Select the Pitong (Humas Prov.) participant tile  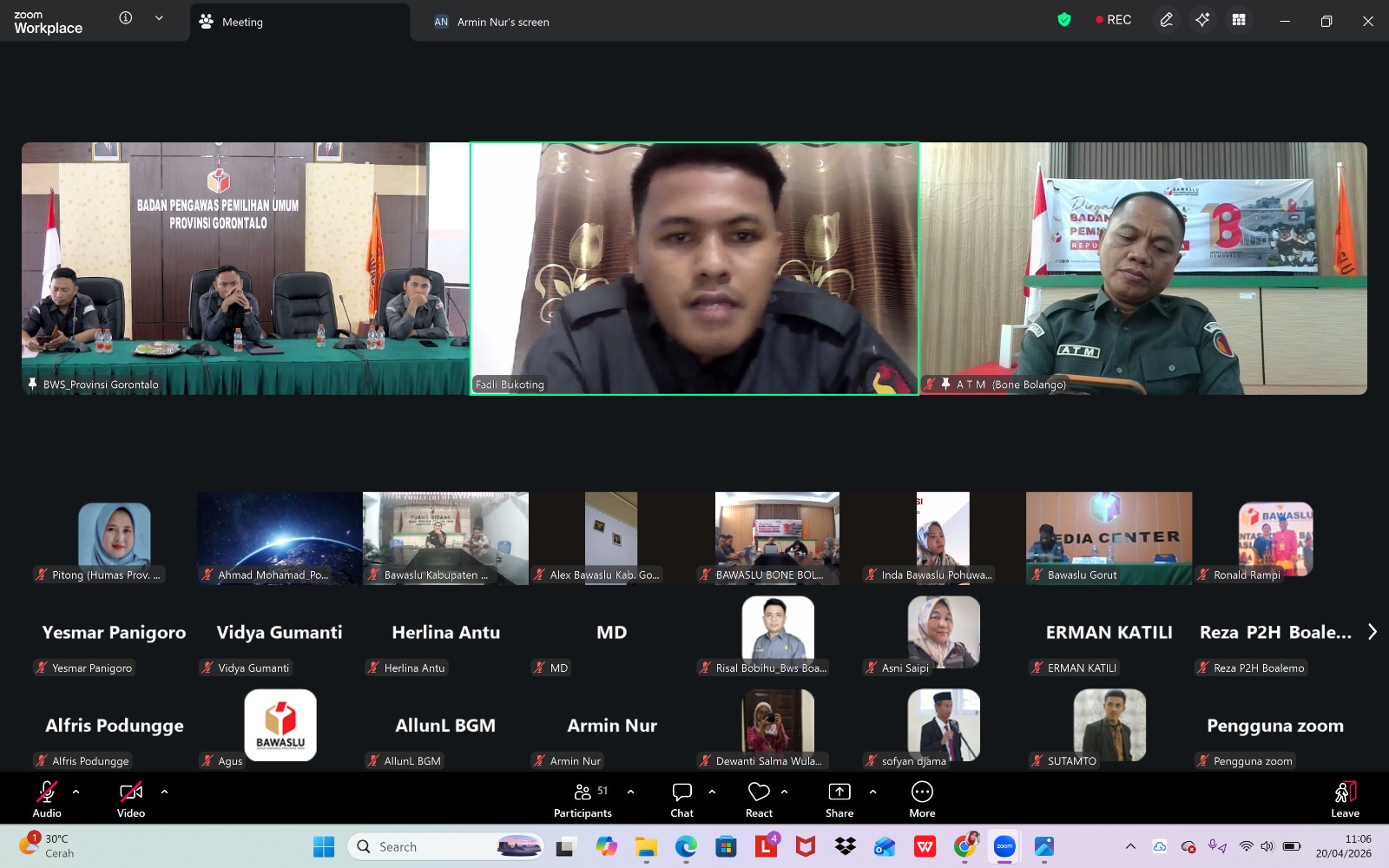pyautogui.click(x=114, y=538)
